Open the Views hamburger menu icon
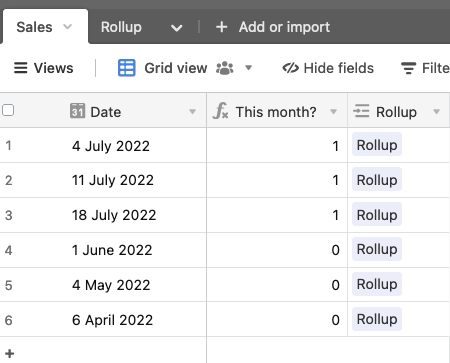450x363 pixels. click(20, 68)
